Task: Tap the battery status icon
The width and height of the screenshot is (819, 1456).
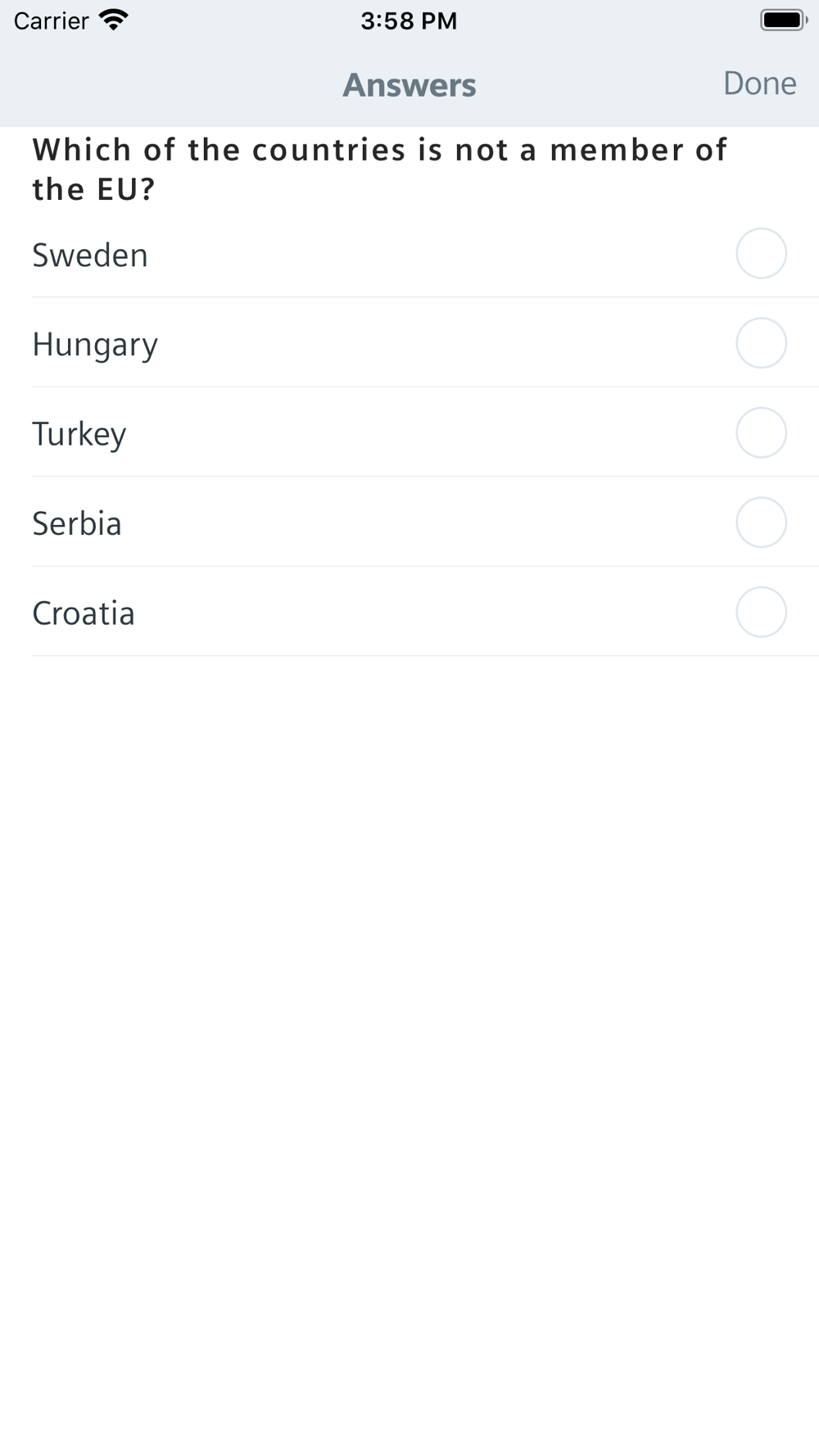Action: click(784, 20)
